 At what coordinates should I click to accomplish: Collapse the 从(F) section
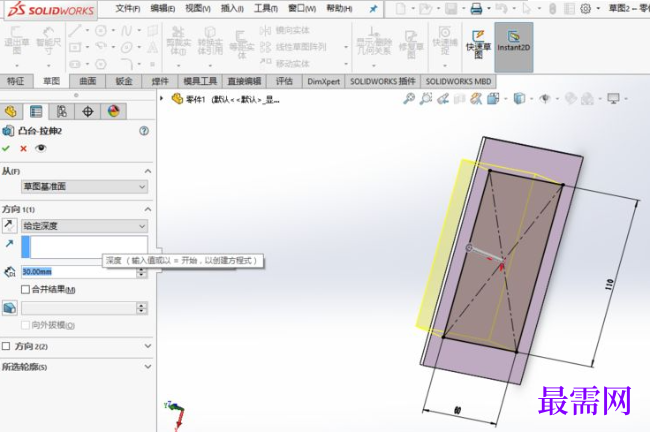148,171
